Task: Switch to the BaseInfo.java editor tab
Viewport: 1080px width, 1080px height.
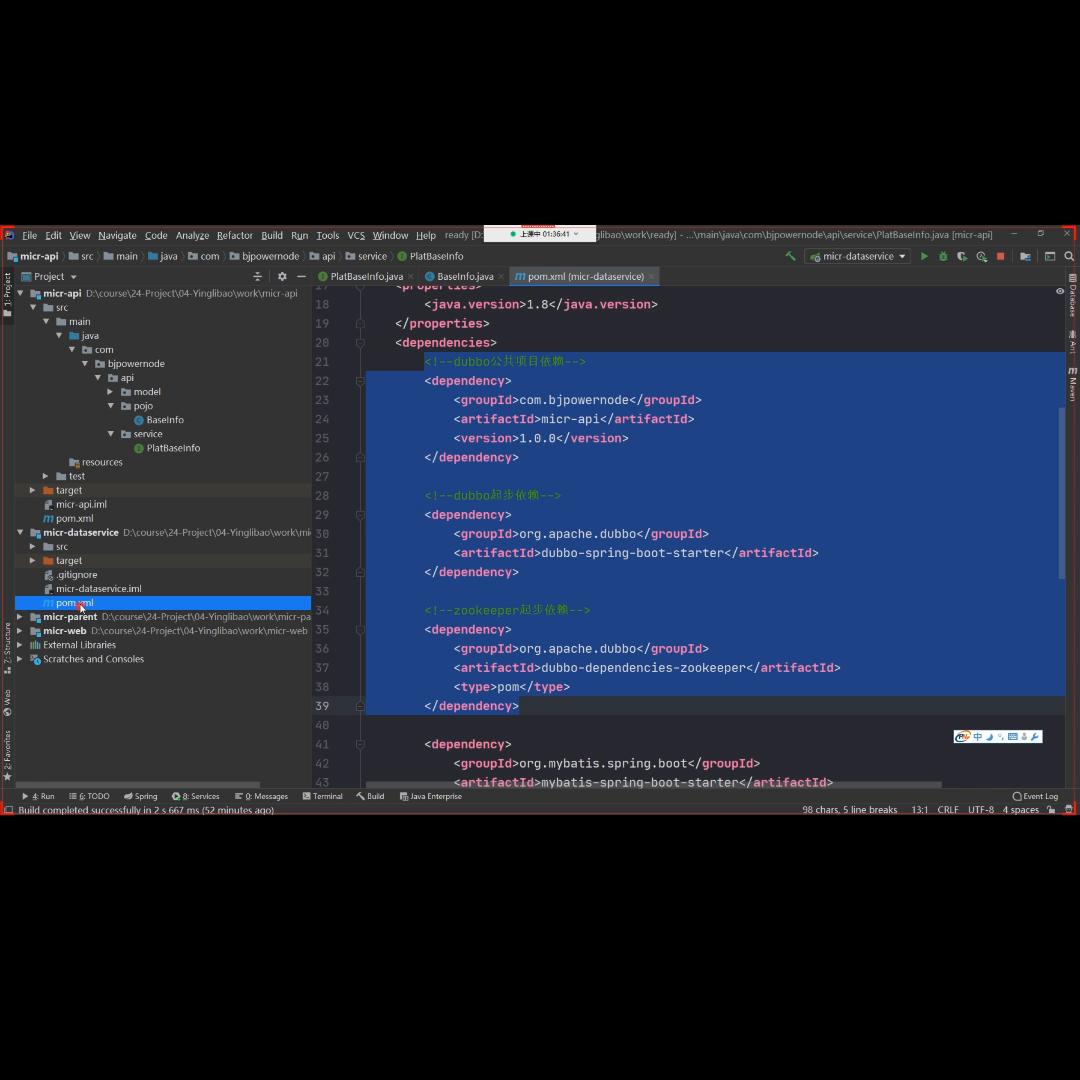Action: [464, 276]
